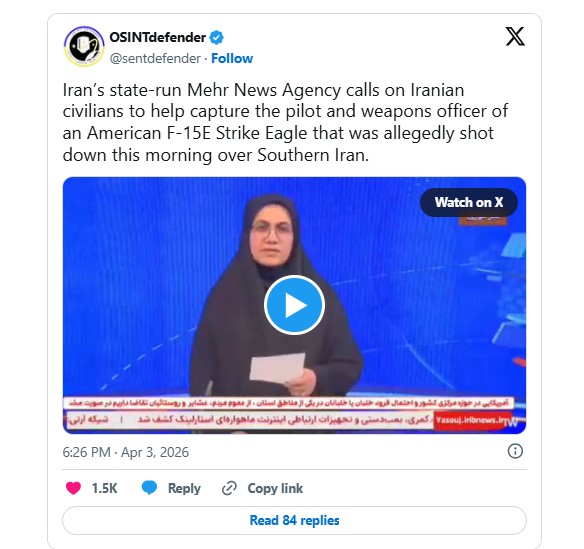Click the 1.5K likes count
The height and width of the screenshot is (549, 584).
click(x=104, y=488)
